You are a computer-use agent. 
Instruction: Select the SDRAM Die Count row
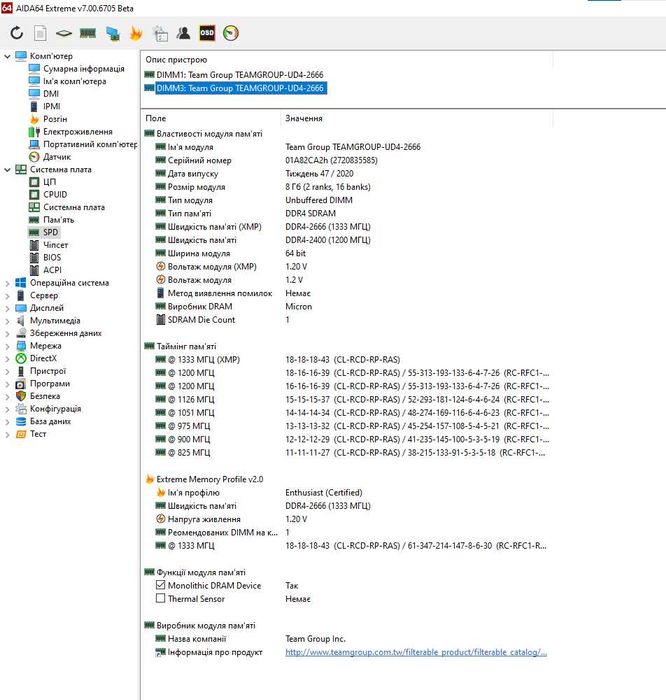tap(348, 320)
